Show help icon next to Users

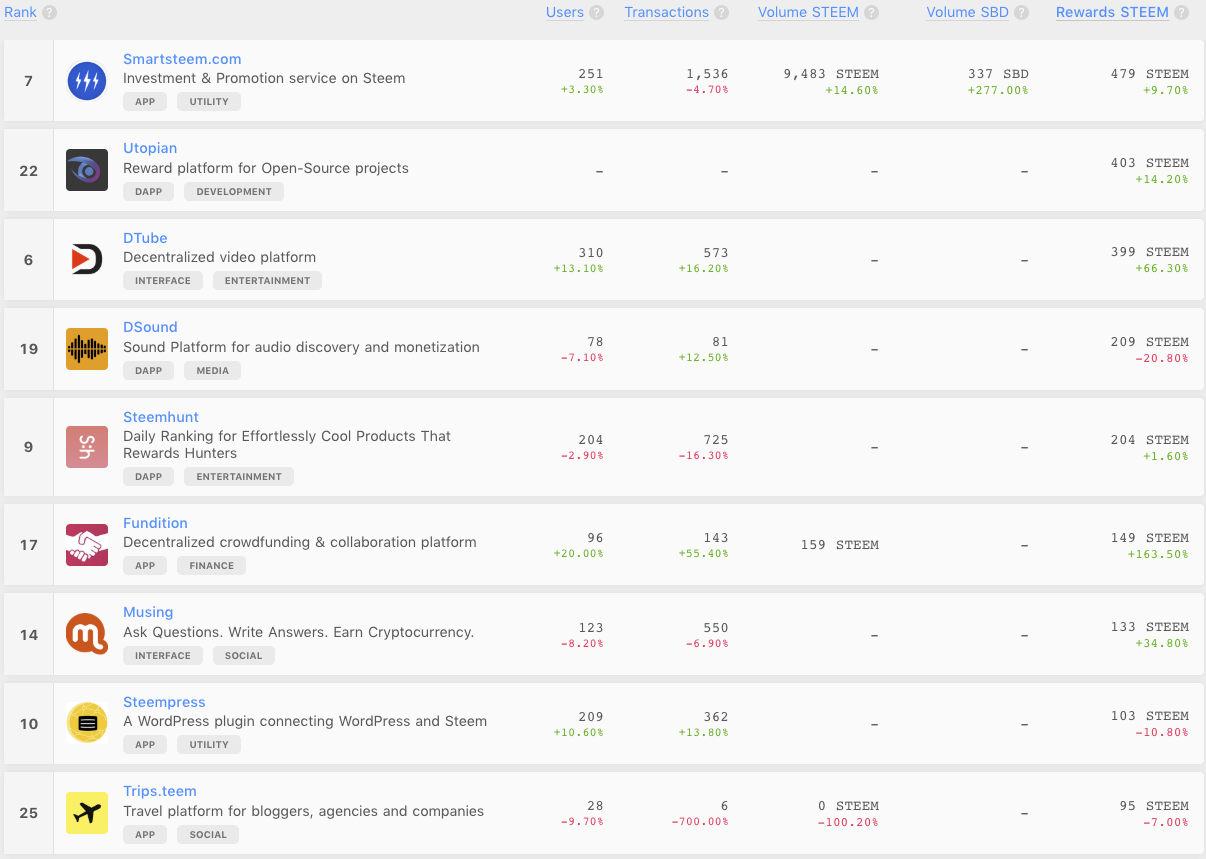coord(597,13)
